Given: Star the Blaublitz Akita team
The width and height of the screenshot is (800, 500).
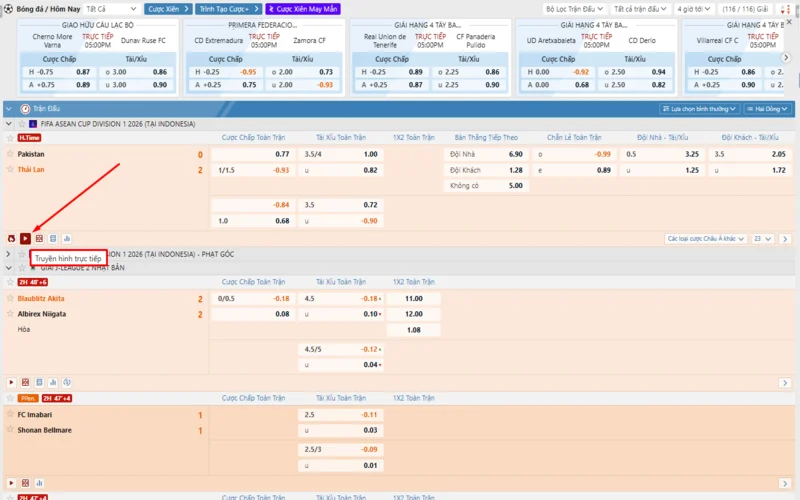Looking at the screenshot, I should click(x=10, y=298).
